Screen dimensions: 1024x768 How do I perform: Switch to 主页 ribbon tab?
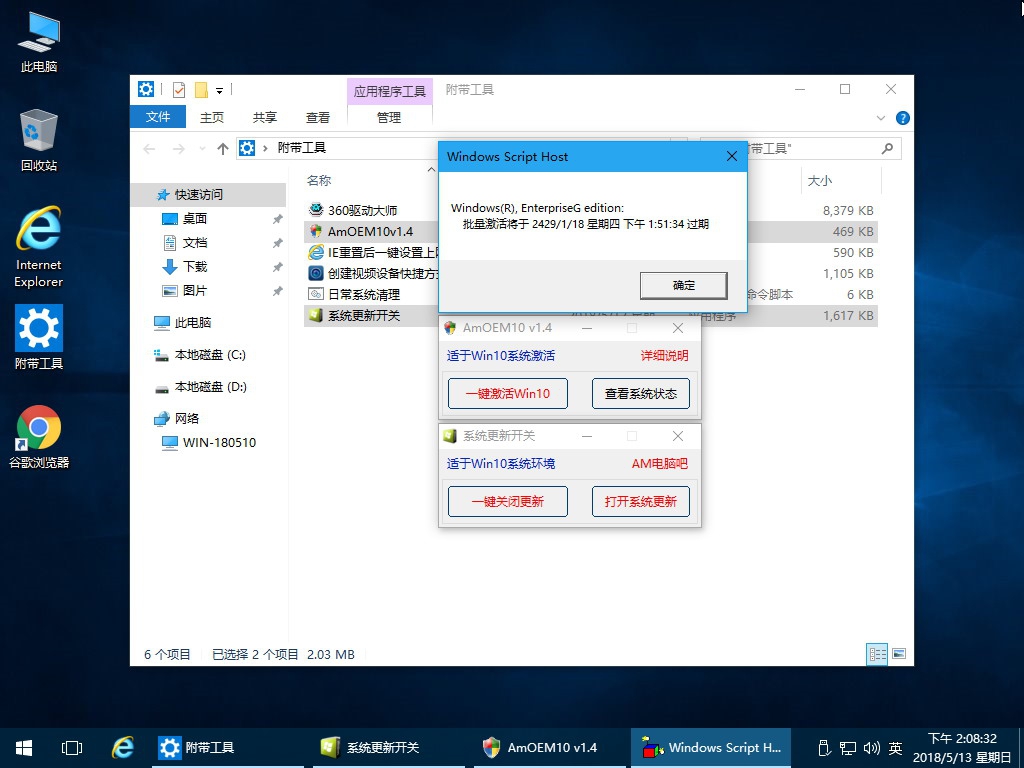tap(212, 118)
